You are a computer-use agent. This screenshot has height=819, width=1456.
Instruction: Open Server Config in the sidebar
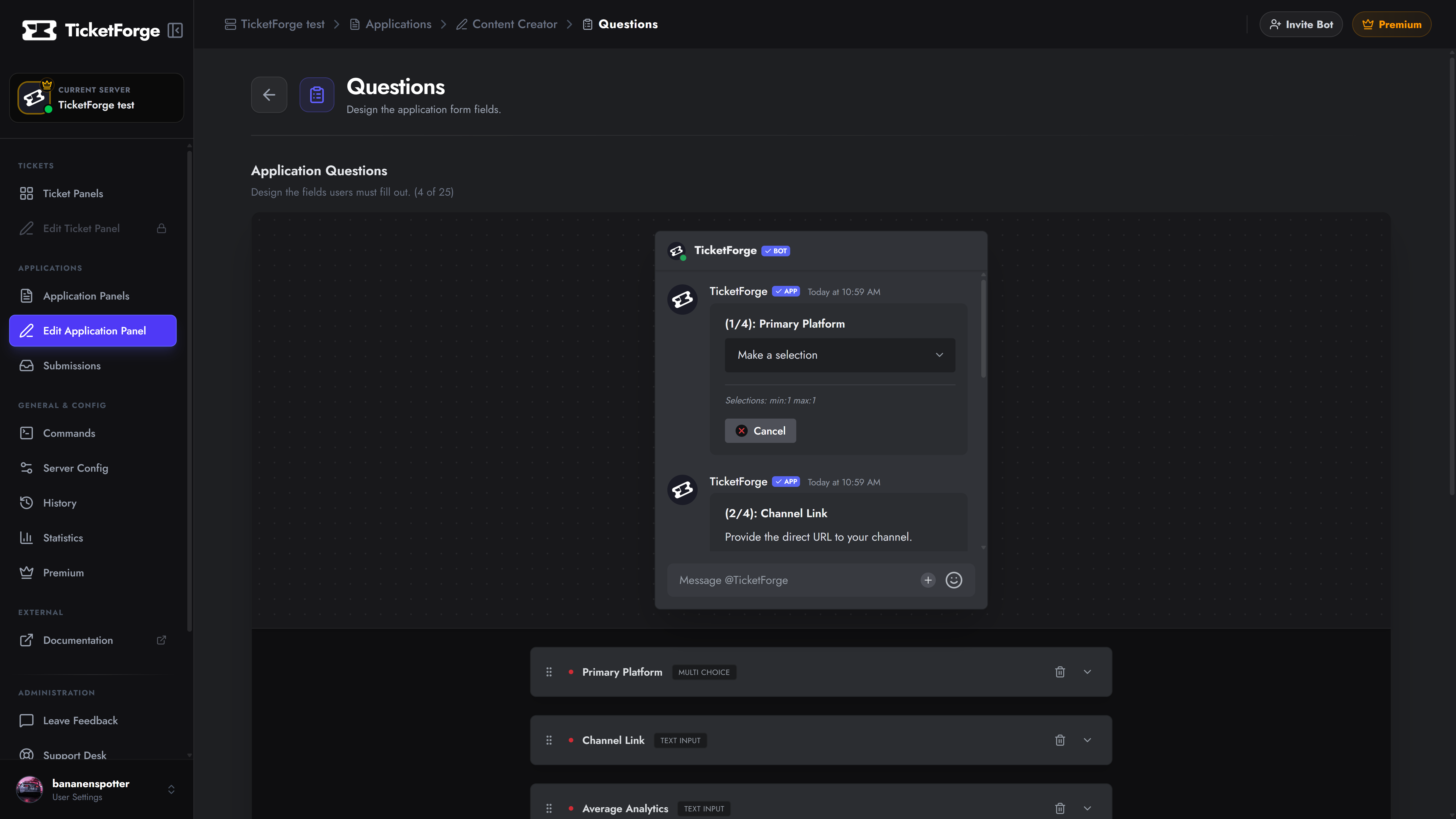[93, 468]
